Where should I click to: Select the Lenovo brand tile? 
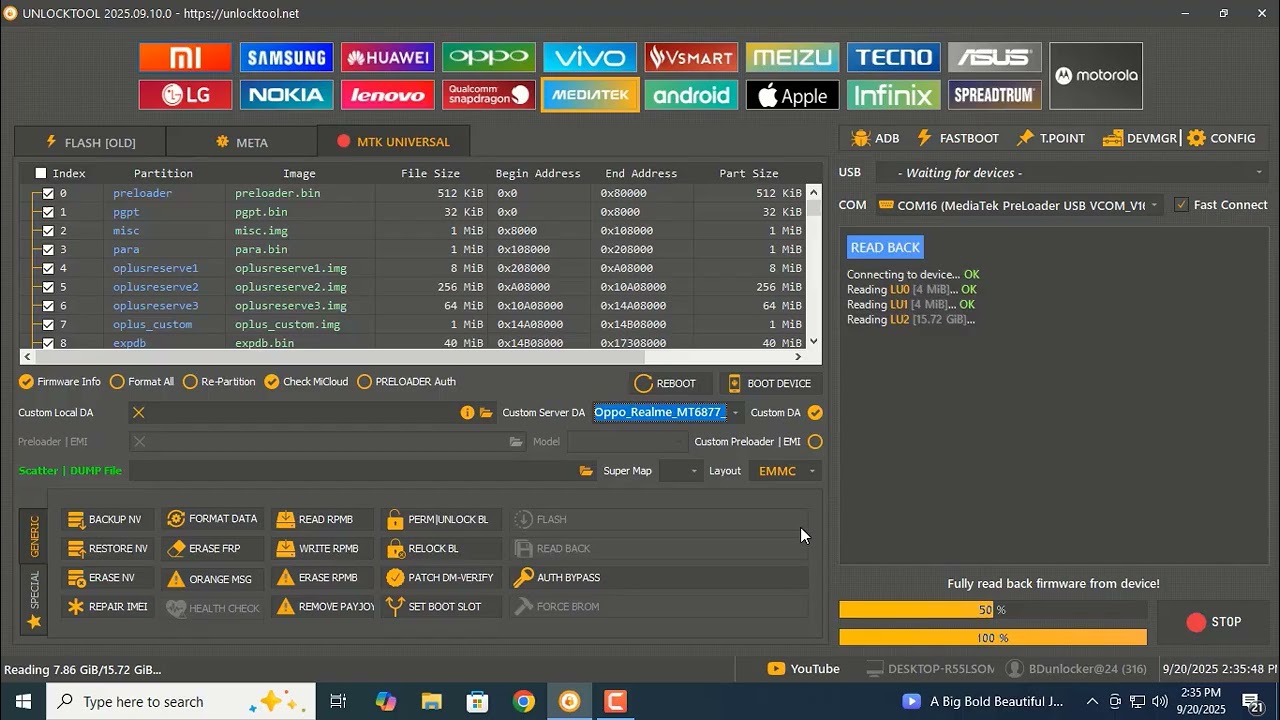coord(387,95)
